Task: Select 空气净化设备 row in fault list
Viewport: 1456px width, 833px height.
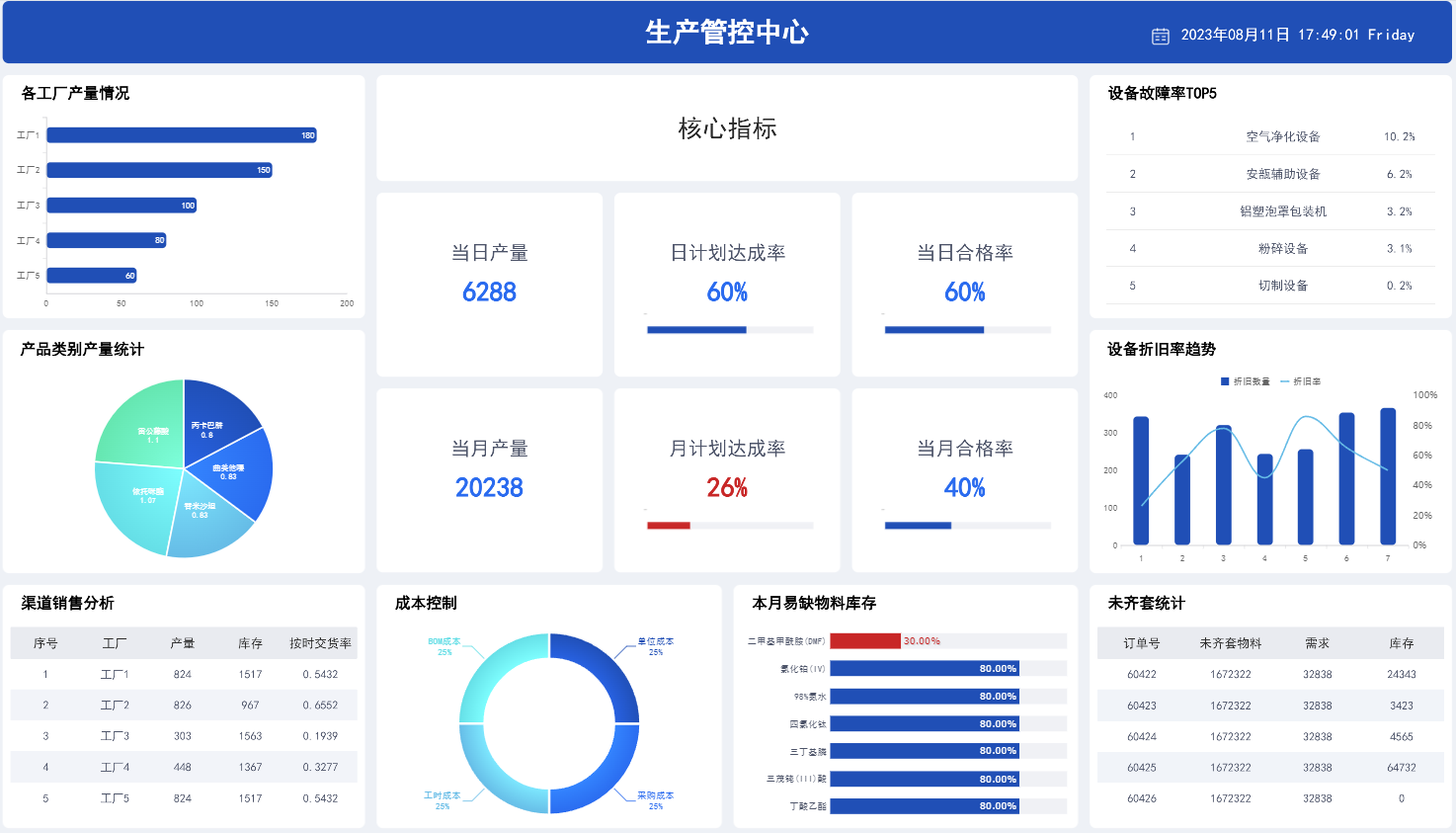Action: 1270,136
